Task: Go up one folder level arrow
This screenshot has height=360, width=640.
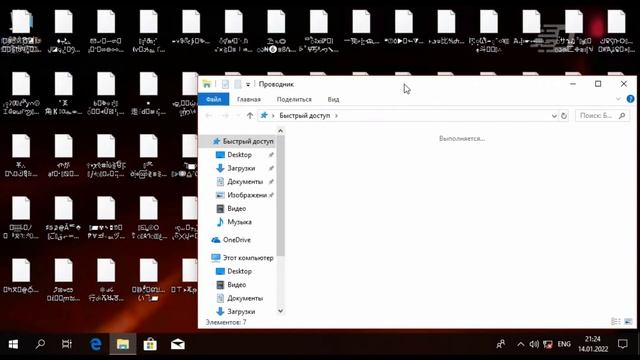Action: [x=250, y=116]
